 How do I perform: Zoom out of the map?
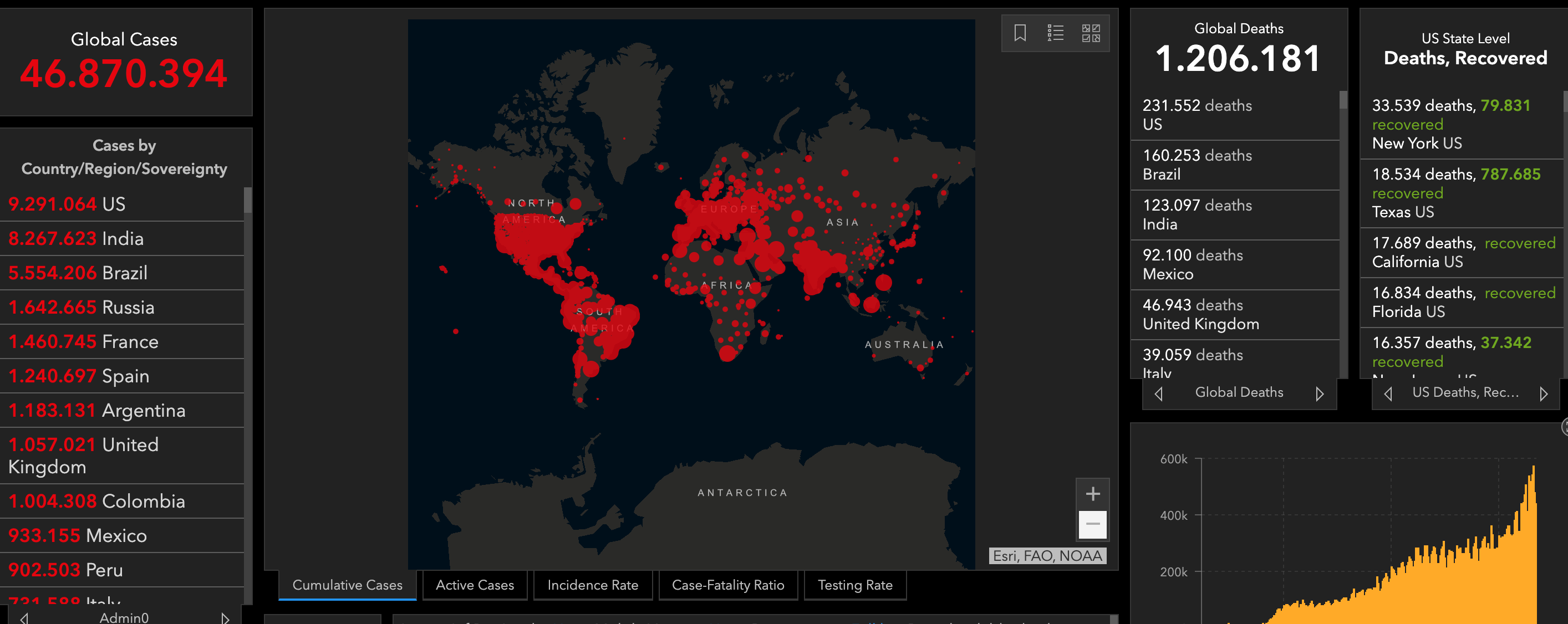pos(1093,524)
